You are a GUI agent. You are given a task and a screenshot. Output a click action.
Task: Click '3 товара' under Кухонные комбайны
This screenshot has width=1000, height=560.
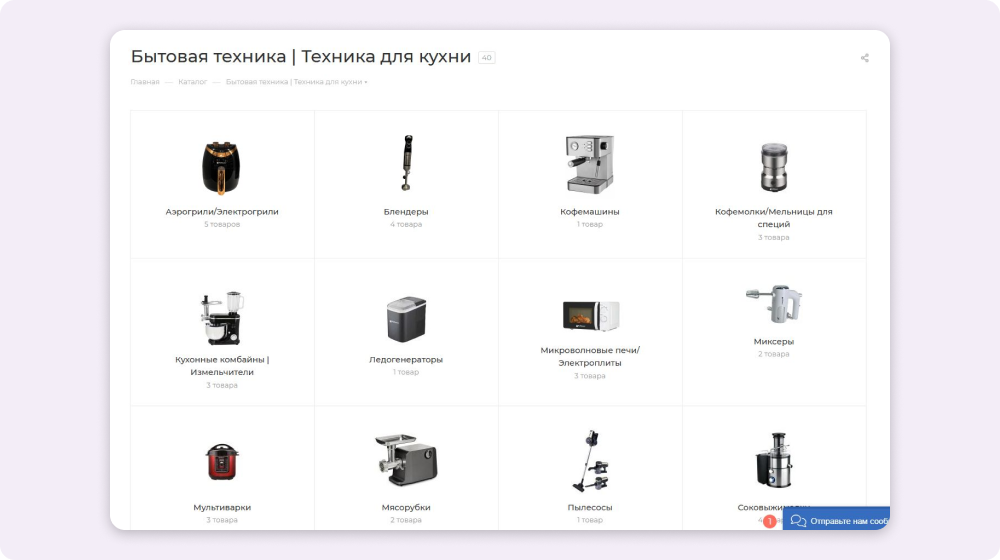pyautogui.click(x=222, y=385)
